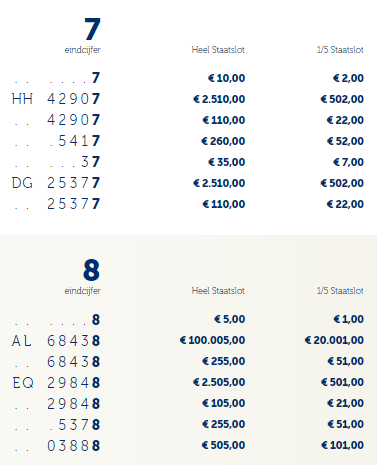
Task: Select the AL 68438 lot number
Action: [56, 341]
